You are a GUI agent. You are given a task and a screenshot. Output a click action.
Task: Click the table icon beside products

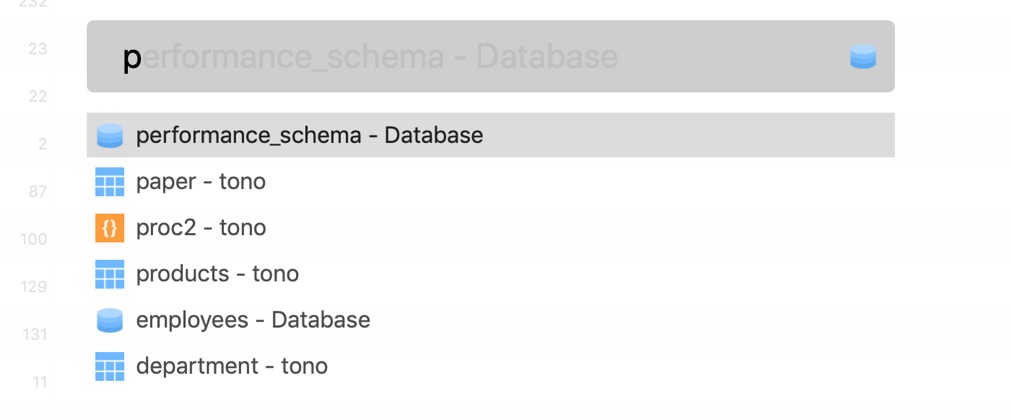(x=110, y=274)
